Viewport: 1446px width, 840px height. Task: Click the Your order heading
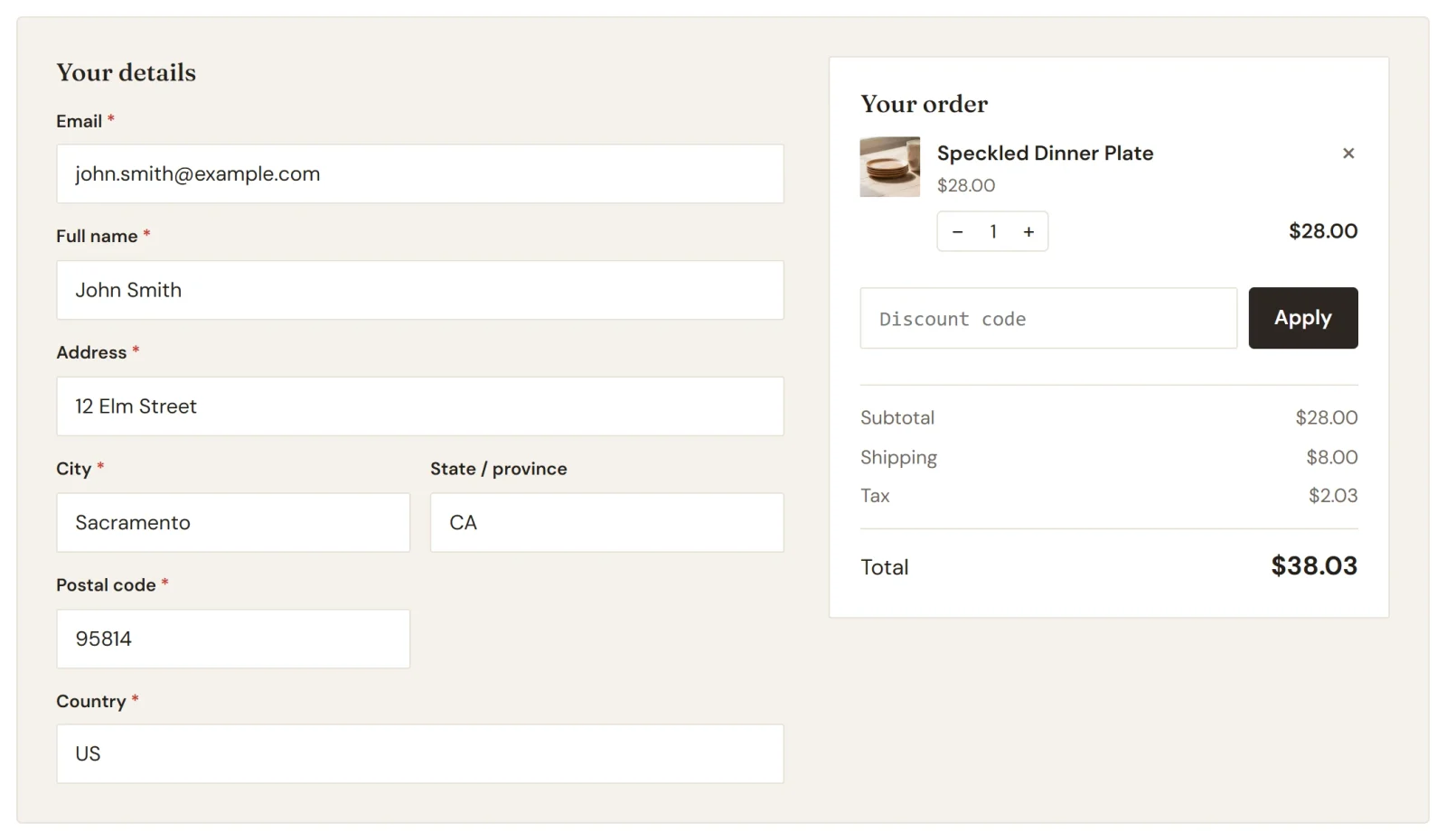click(924, 104)
